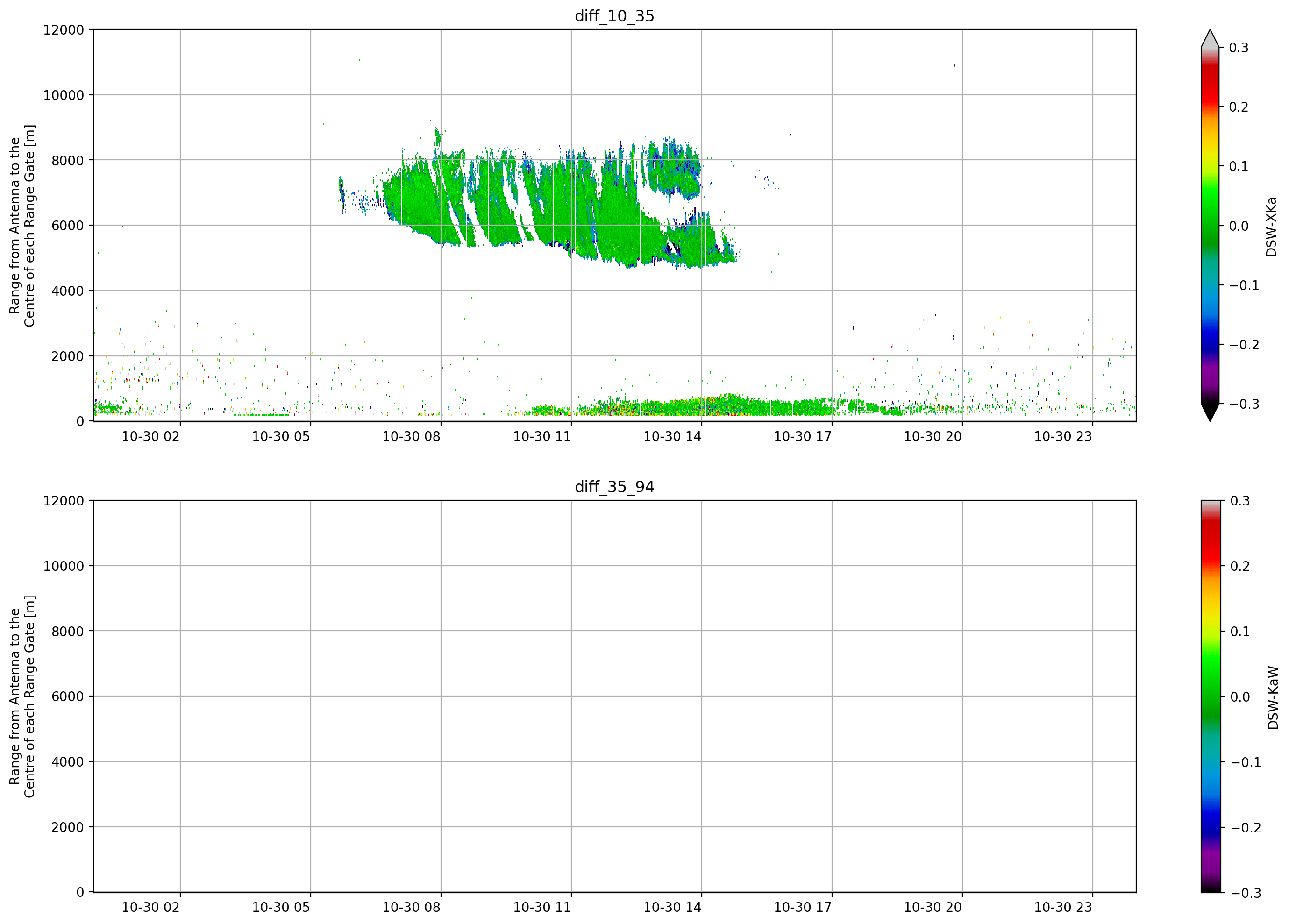The width and height of the screenshot is (1289, 924).
Task: Click the empty diff_35_94 plot area
Action: pyautogui.click(x=614, y=696)
